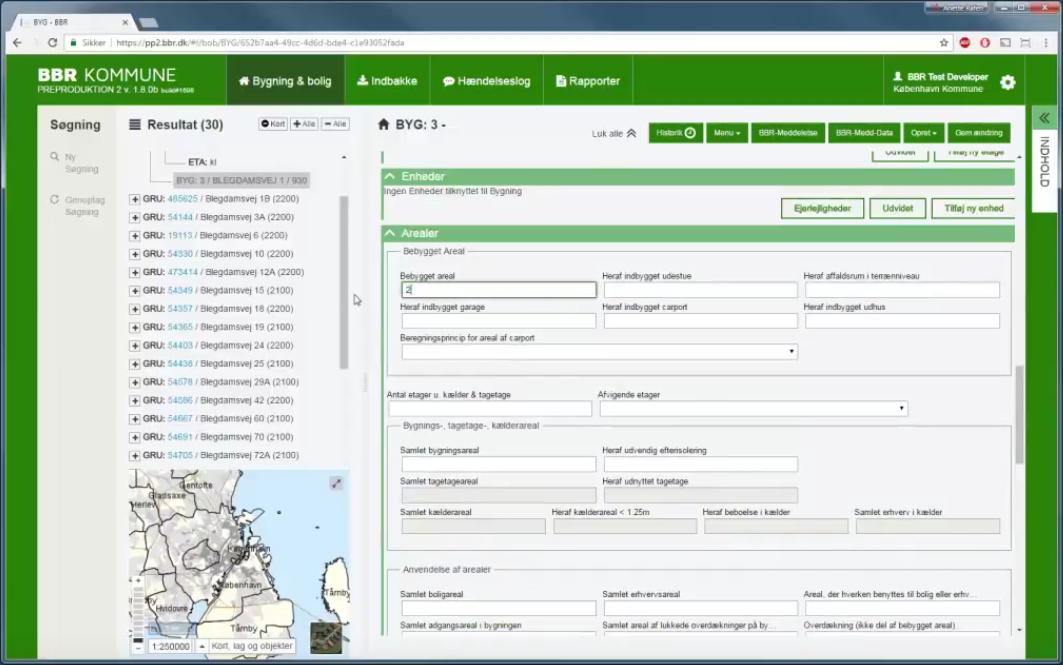Click the BBR-Meddelelse button
Viewport: 1063px width, 665px height.
[787, 133]
